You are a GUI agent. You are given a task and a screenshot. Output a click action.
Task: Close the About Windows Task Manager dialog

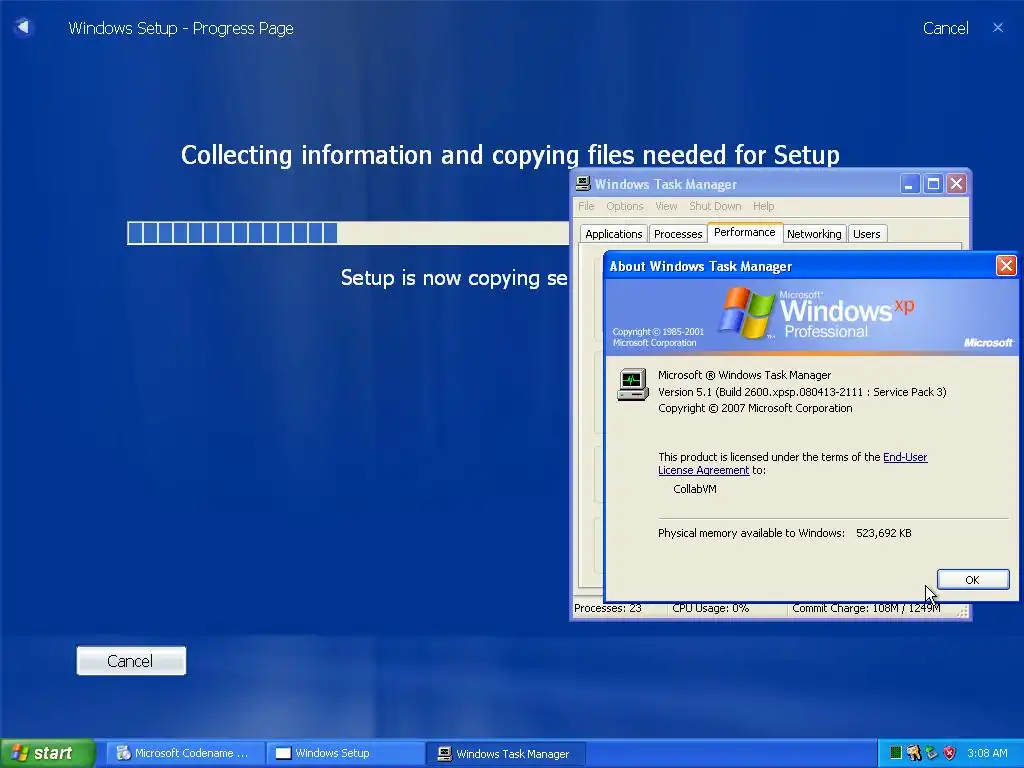pyautogui.click(x=1006, y=266)
